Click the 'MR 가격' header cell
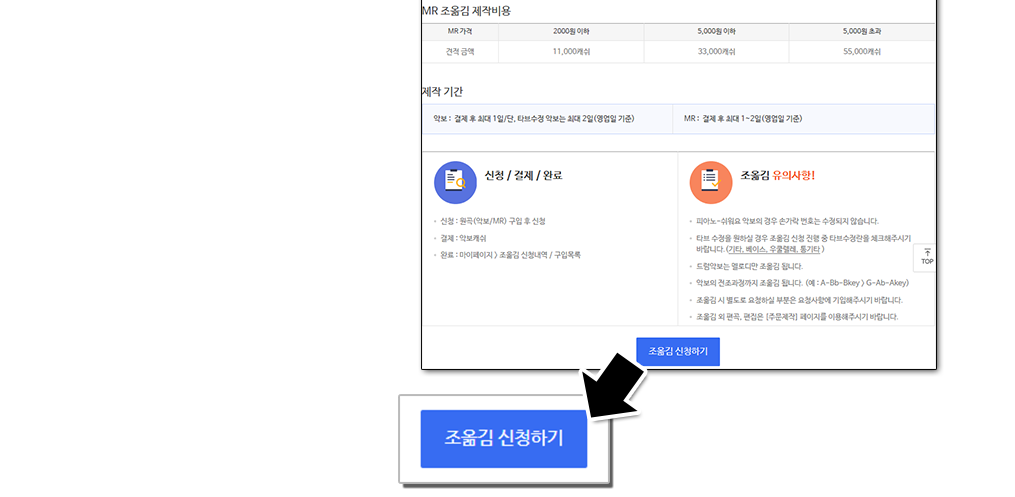The image size is (1015, 497). click(460, 32)
